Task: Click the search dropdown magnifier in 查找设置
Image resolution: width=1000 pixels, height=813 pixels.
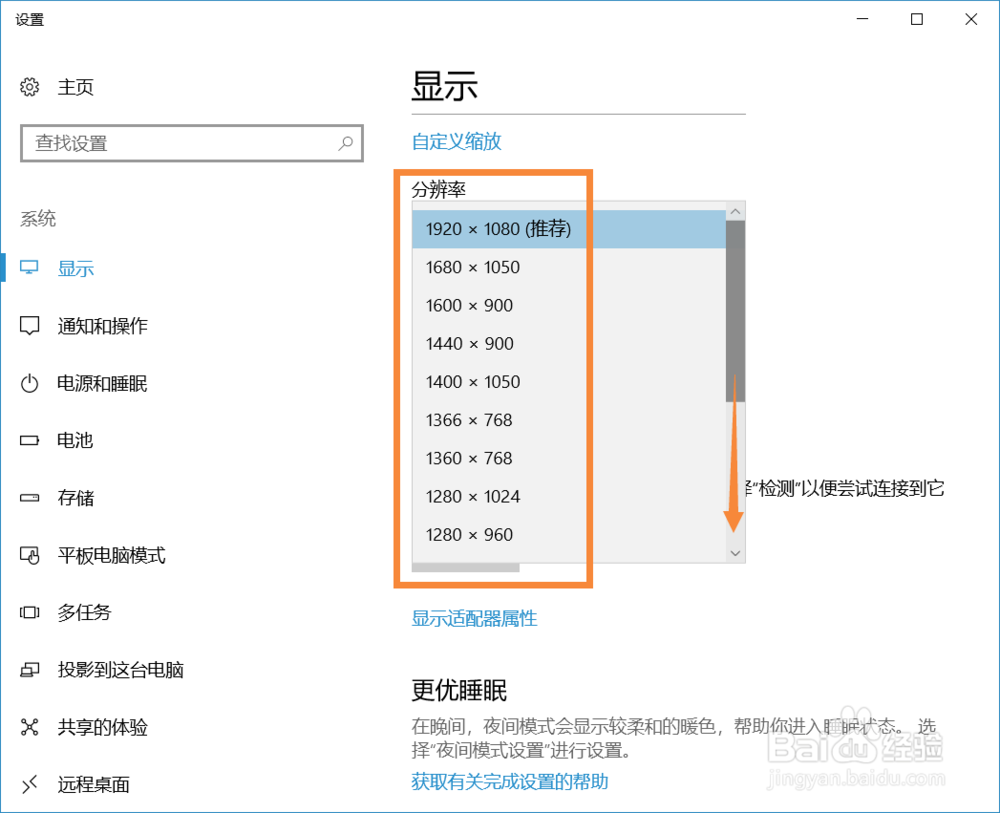Action: pyautogui.click(x=346, y=143)
